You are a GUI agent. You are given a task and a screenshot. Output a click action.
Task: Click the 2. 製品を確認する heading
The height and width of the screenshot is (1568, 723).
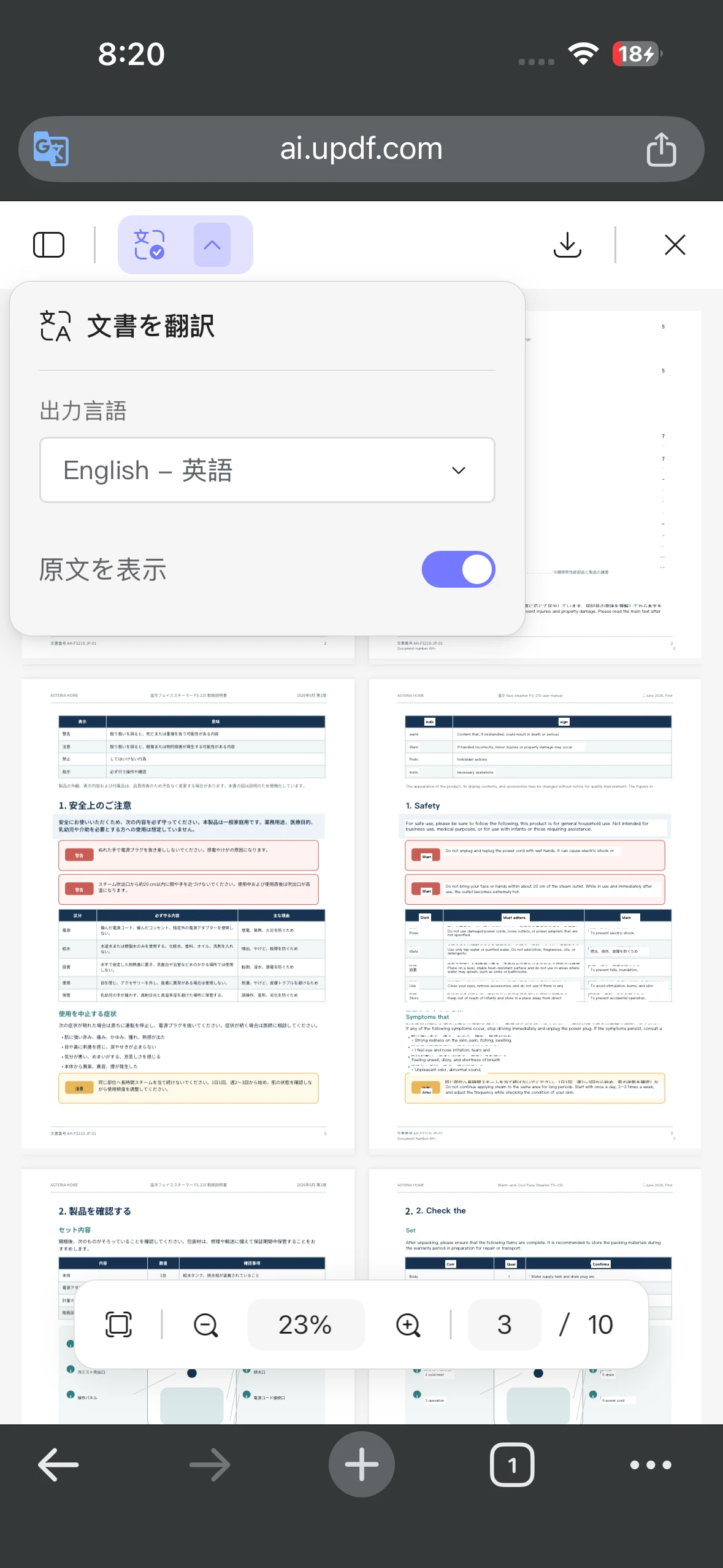[95, 1211]
